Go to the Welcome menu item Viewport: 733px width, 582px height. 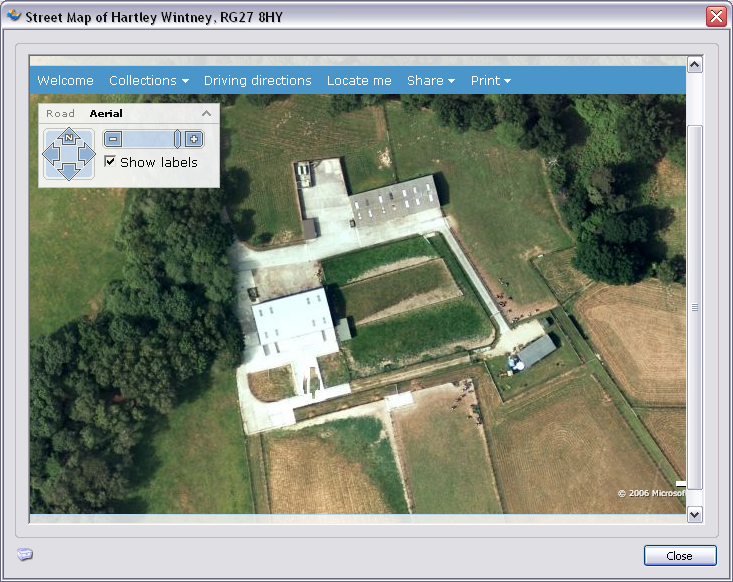(65, 81)
